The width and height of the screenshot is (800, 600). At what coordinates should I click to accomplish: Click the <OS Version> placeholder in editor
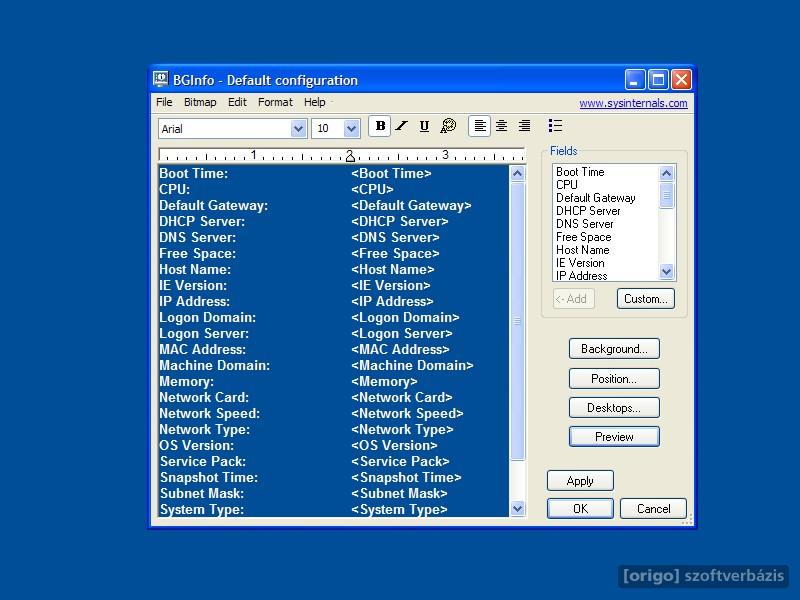(394, 445)
